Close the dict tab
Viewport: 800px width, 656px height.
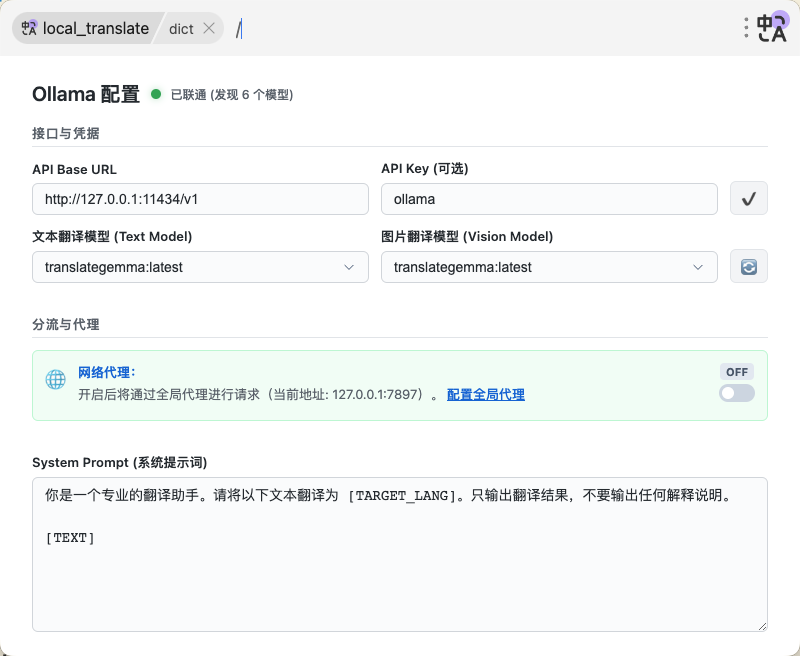[x=209, y=28]
